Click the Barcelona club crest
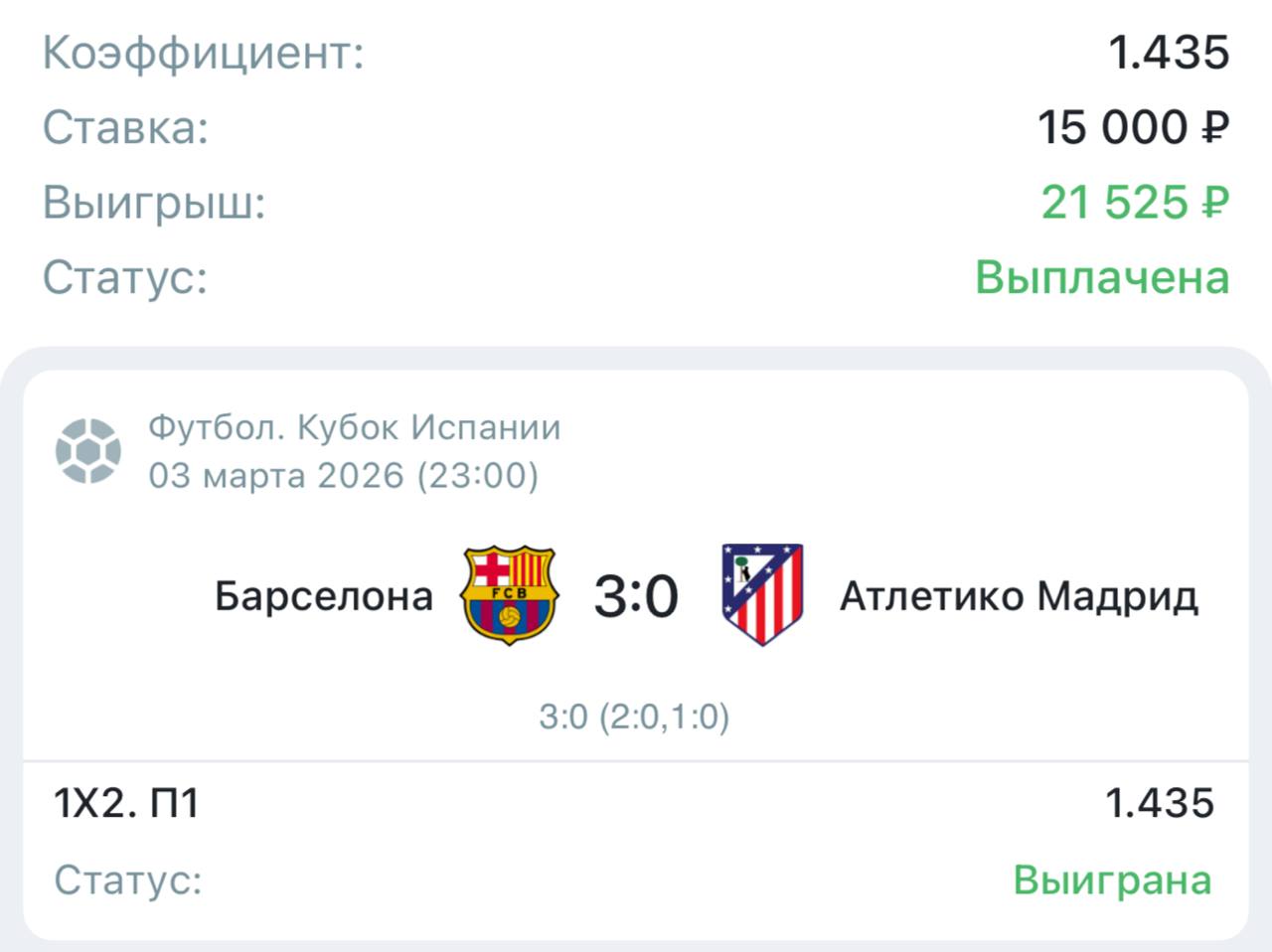The image size is (1272, 952). point(509,595)
